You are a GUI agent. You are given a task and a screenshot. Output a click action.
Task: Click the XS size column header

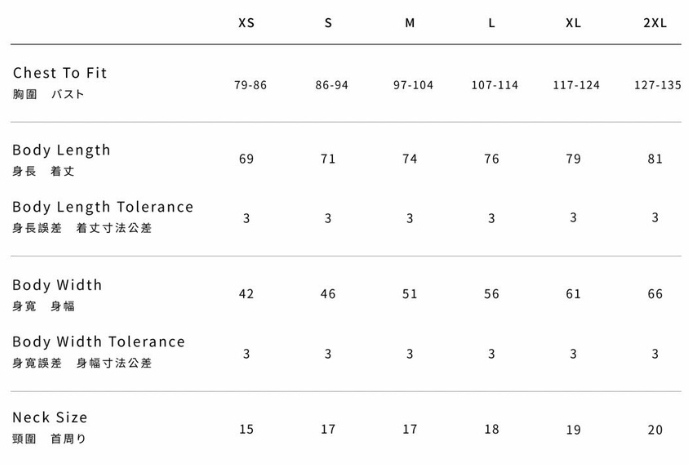pos(246,22)
